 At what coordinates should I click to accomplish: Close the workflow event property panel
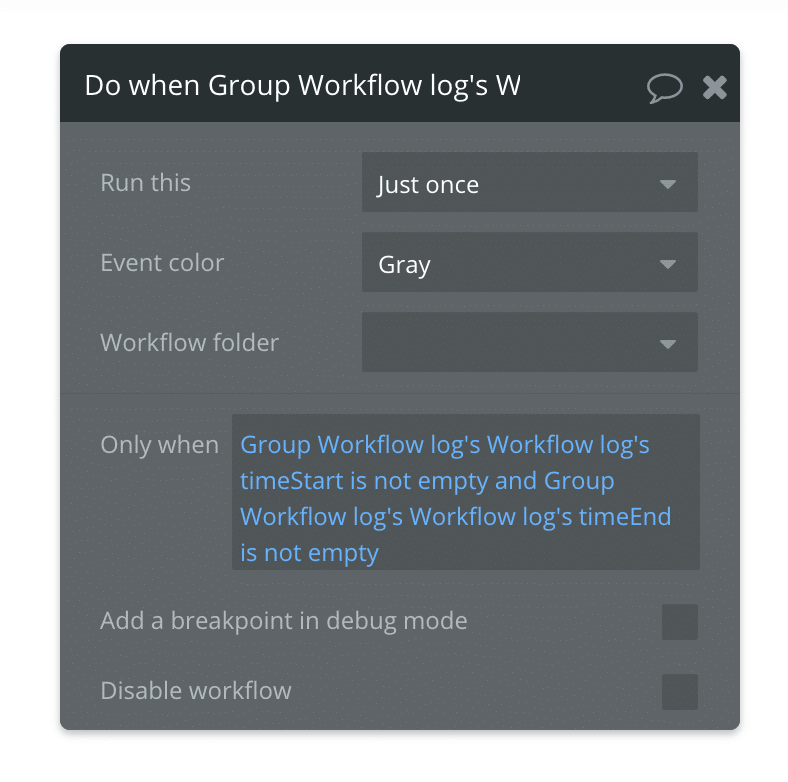click(x=714, y=87)
